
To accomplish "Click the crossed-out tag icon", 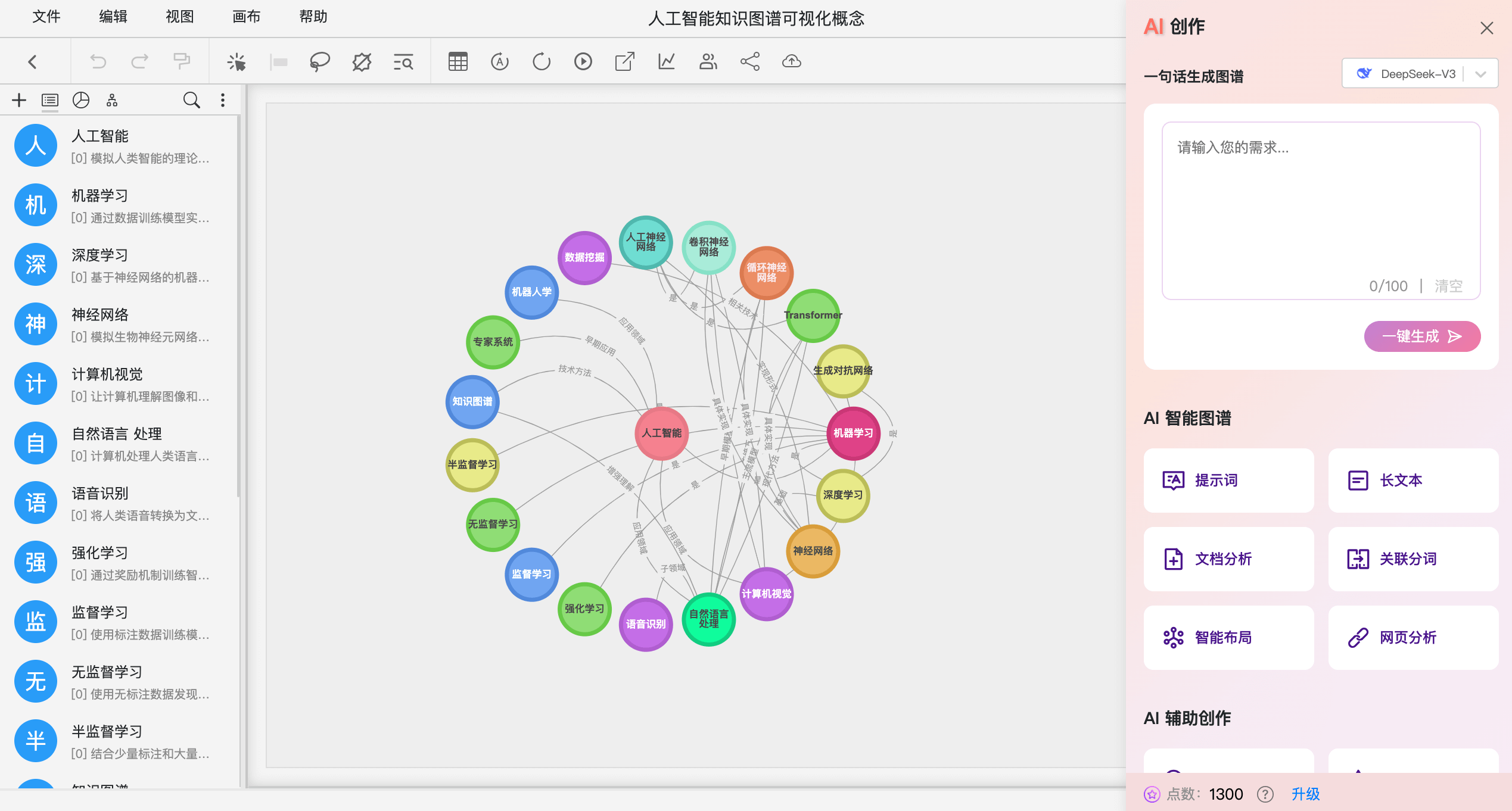I will [x=362, y=61].
